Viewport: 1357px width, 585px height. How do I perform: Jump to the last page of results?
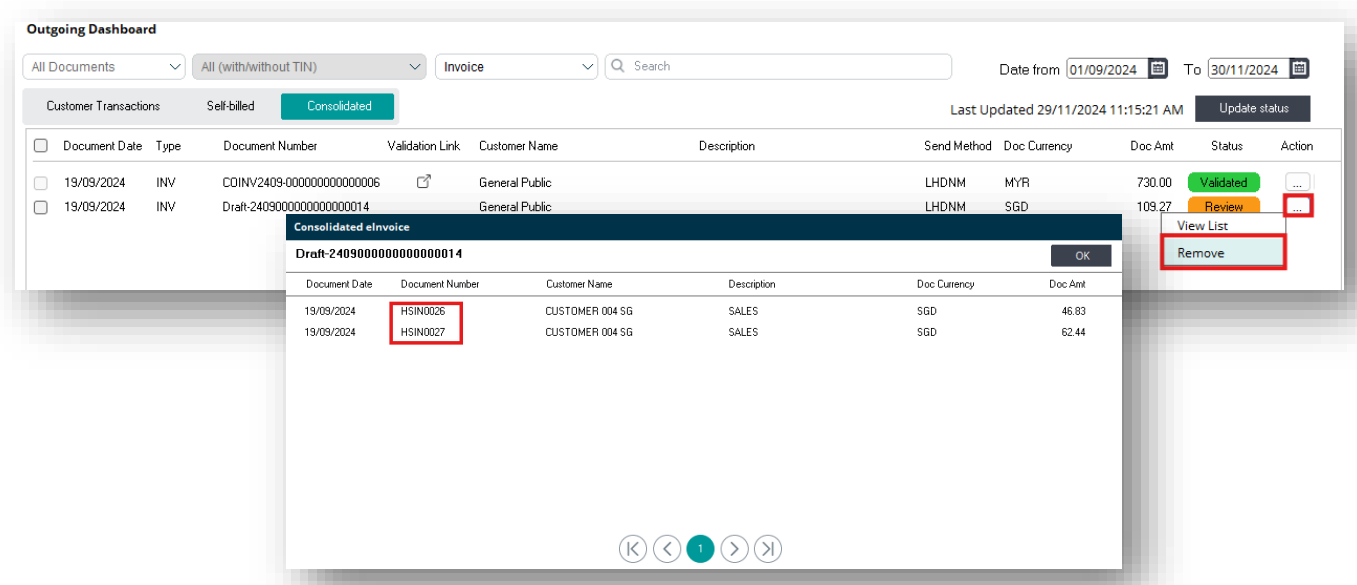pos(768,548)
